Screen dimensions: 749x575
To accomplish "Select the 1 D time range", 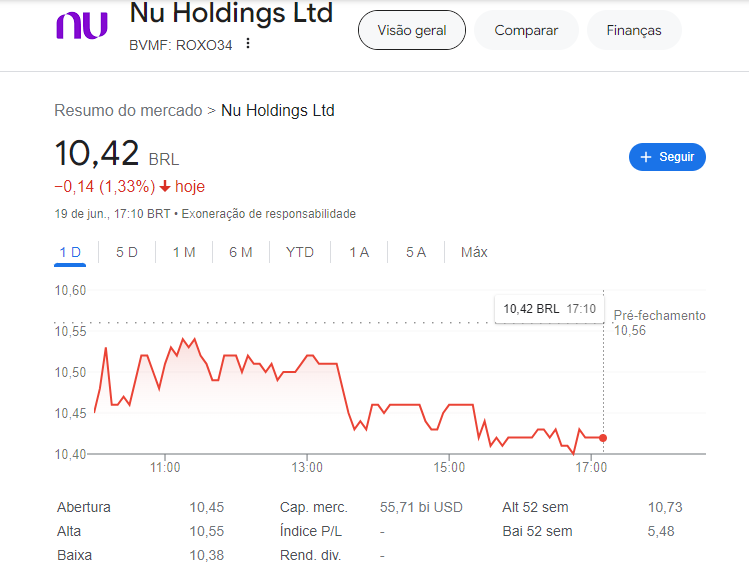I will (x=70, y=252).
